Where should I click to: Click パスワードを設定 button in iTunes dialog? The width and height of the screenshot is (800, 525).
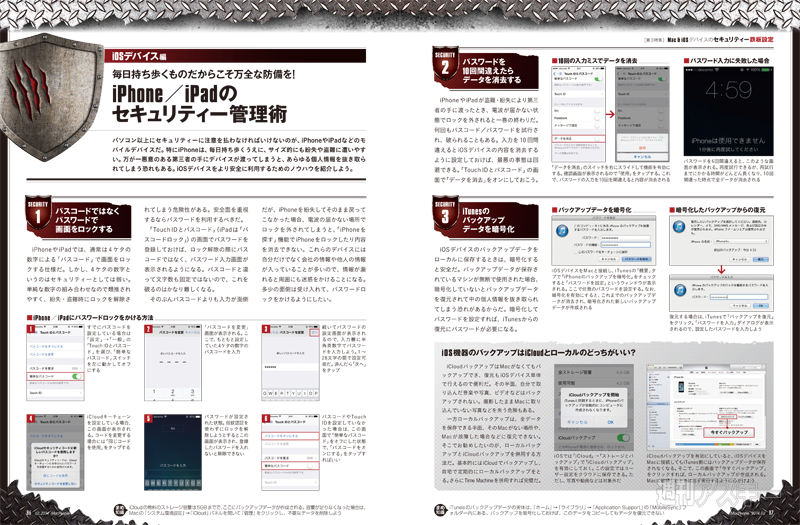636,259
